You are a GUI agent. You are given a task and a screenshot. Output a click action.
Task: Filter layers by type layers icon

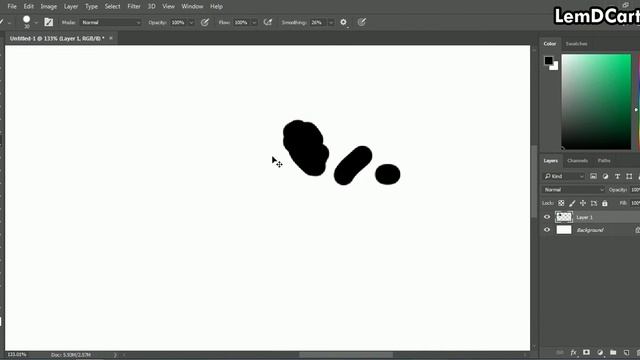pos(617,176)
